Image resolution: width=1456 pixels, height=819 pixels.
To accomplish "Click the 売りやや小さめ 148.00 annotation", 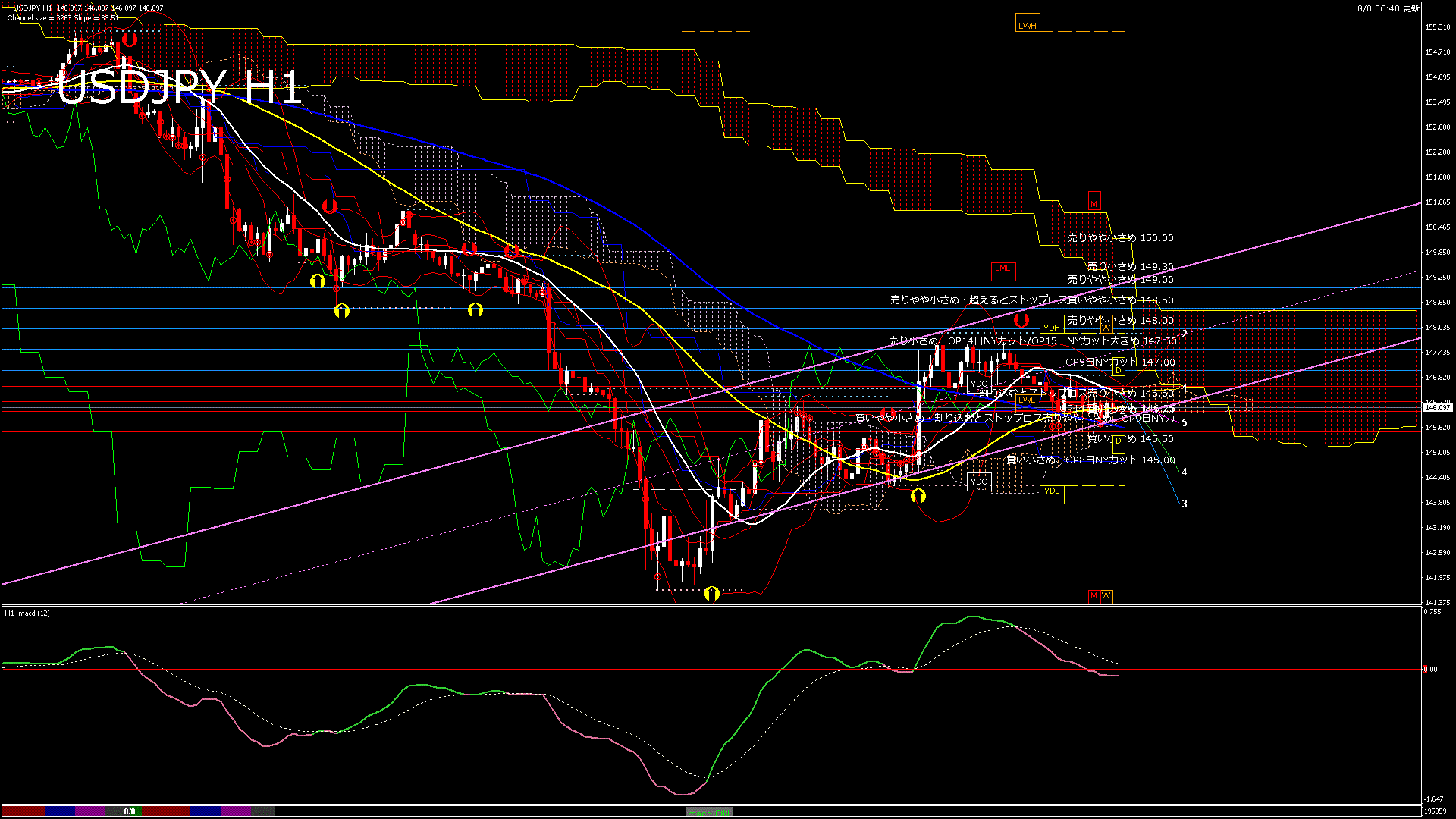I will tap(1120, 320).
